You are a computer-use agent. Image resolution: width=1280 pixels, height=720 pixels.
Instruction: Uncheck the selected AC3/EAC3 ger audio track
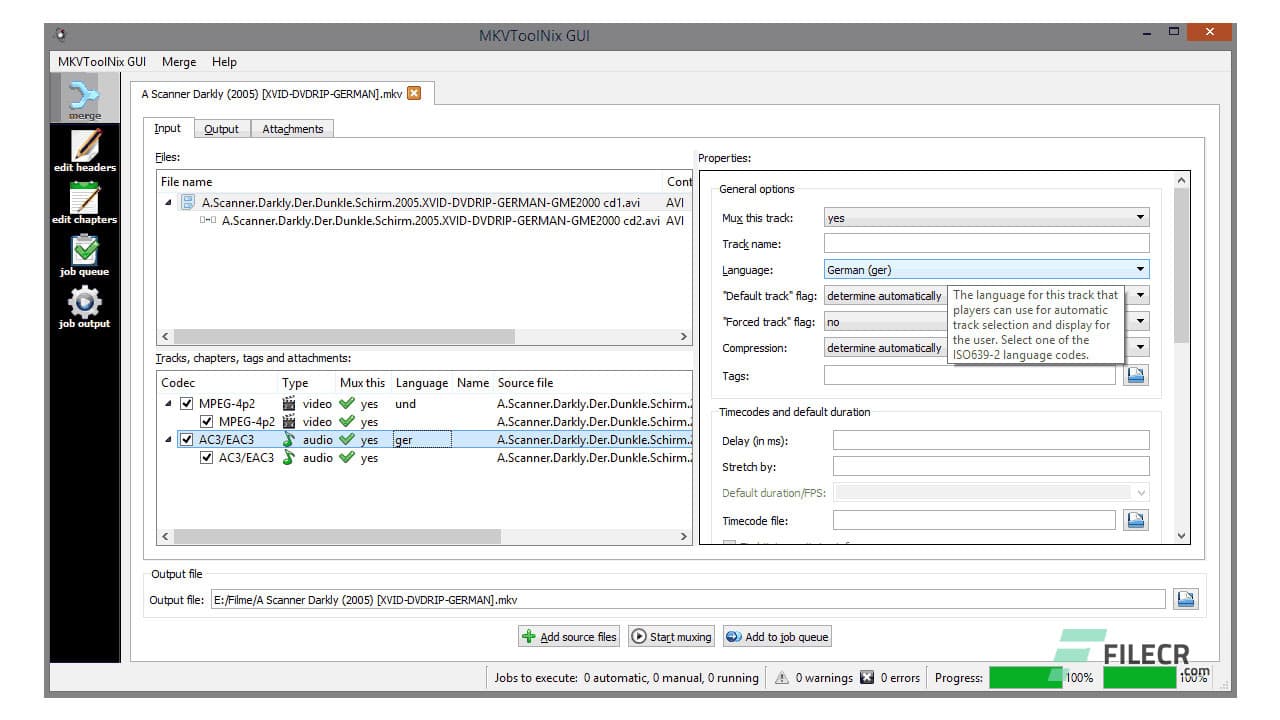186,440
